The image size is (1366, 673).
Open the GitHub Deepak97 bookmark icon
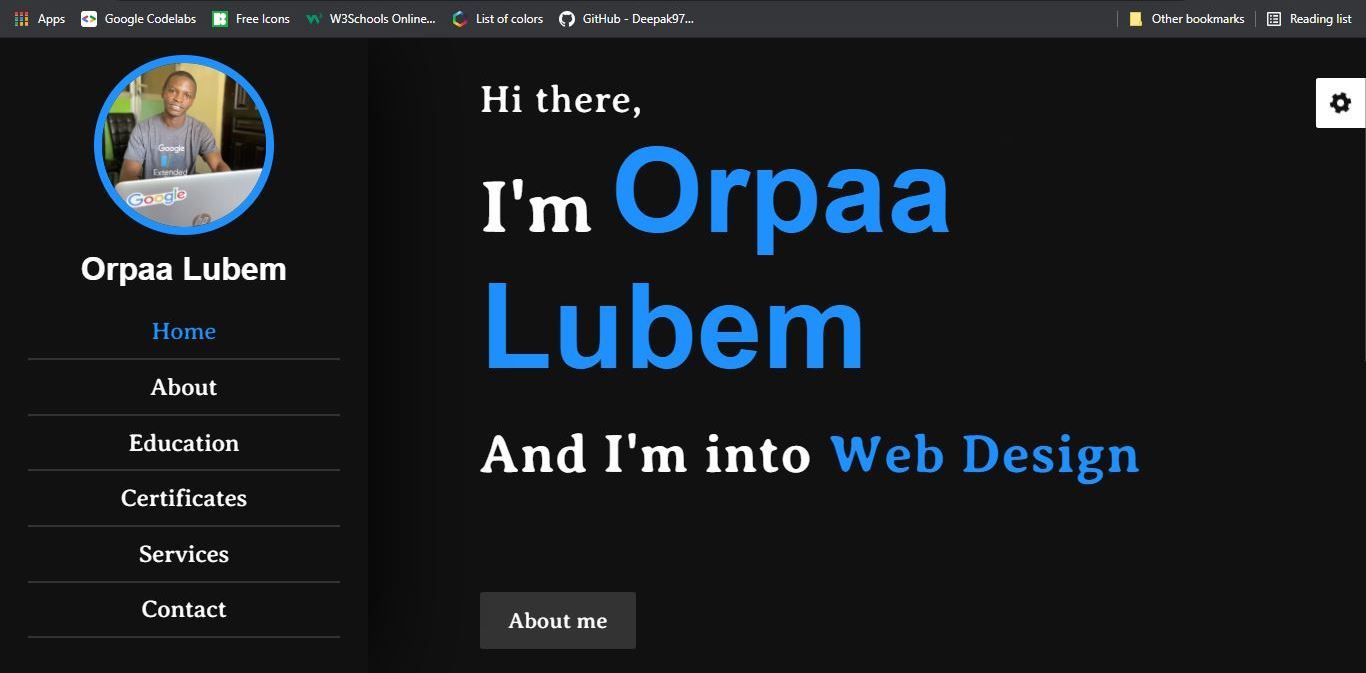pos(567,18)
